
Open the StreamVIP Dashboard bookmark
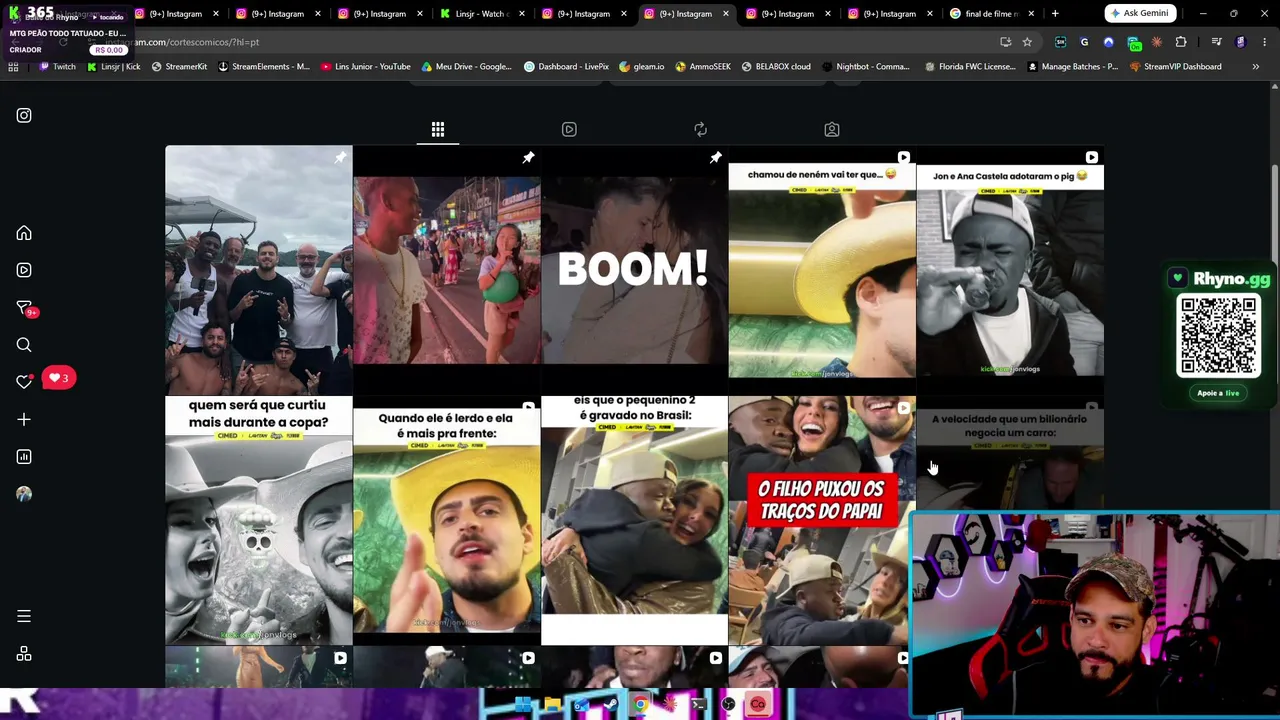pyautogui.click(x=1175, y=67)
